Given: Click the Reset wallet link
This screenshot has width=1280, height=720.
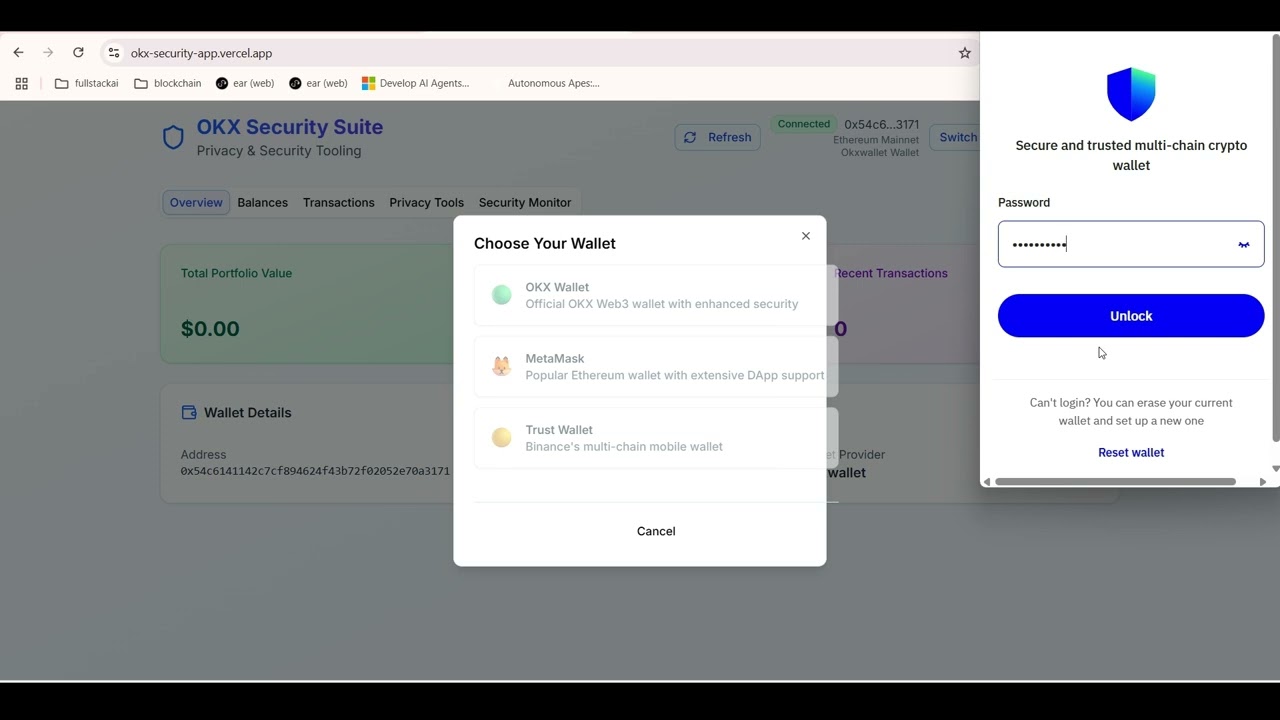Looking at the screenshot, I should tap(1131, 453).
